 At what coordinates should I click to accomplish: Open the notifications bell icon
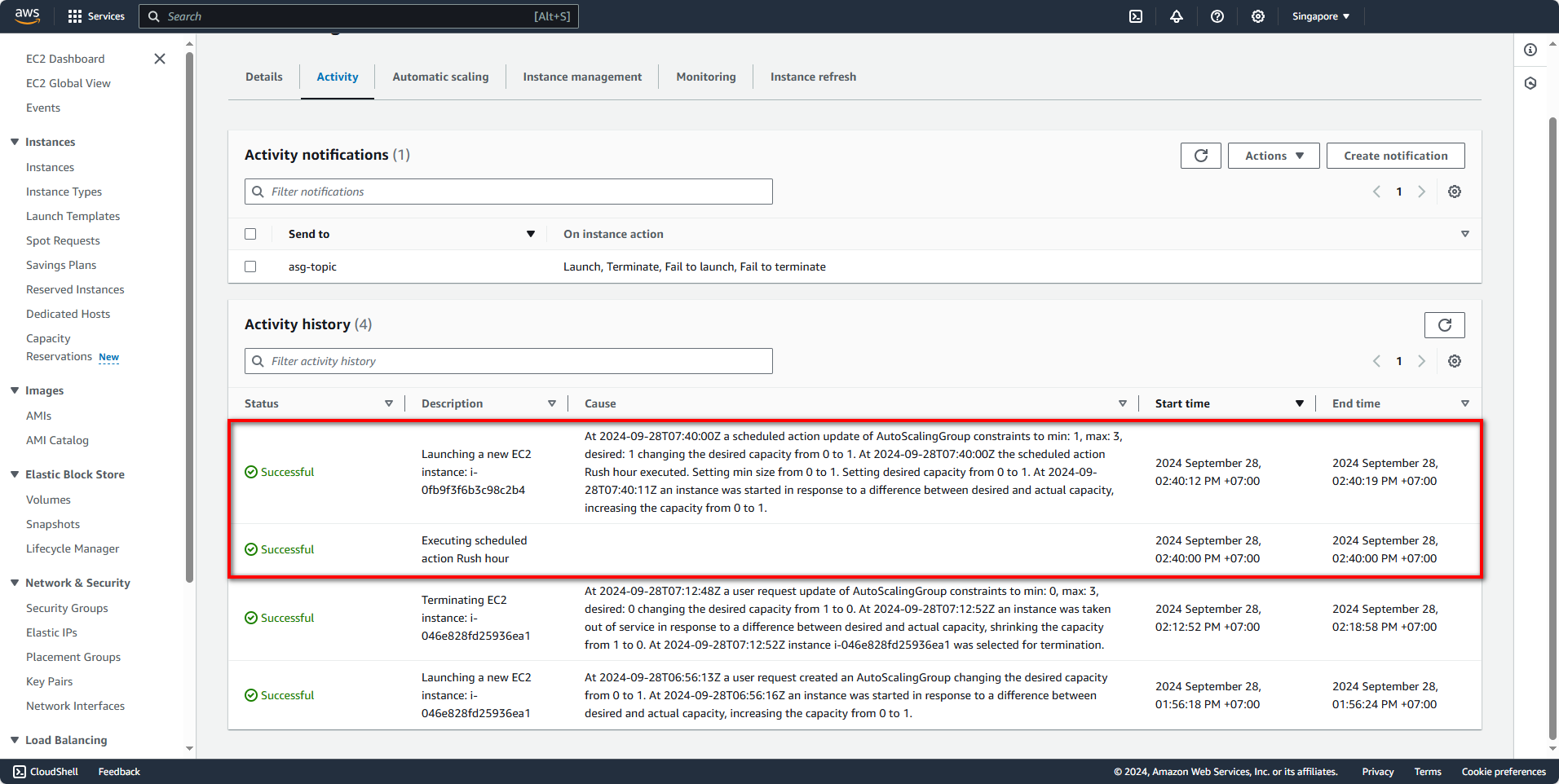(1176, 16)
